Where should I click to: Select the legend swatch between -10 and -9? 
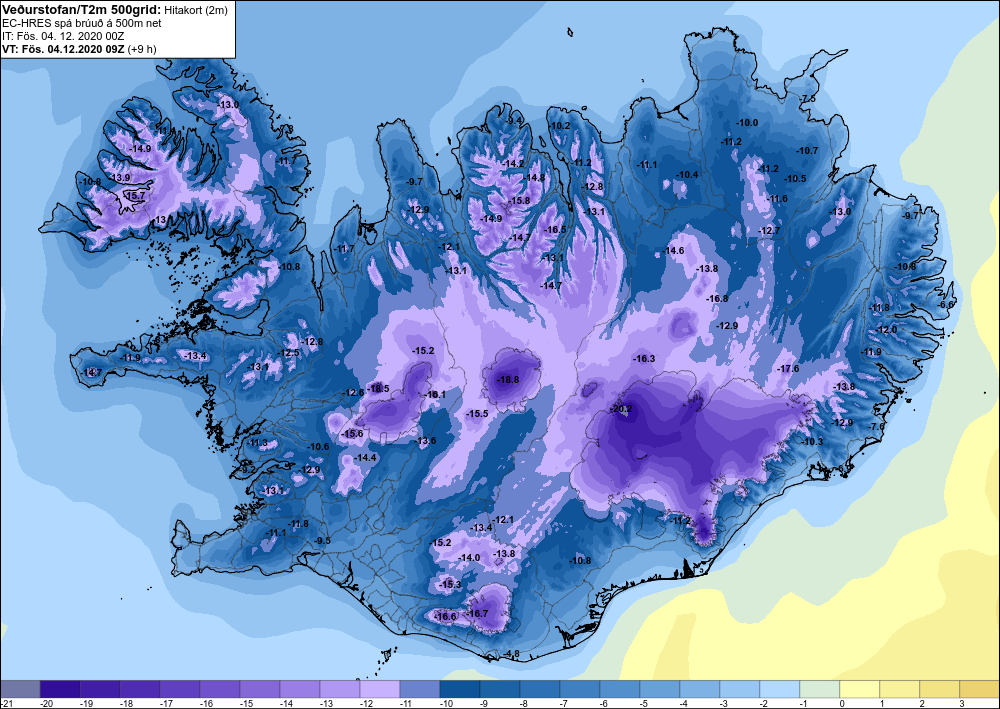tap(460, 689)
